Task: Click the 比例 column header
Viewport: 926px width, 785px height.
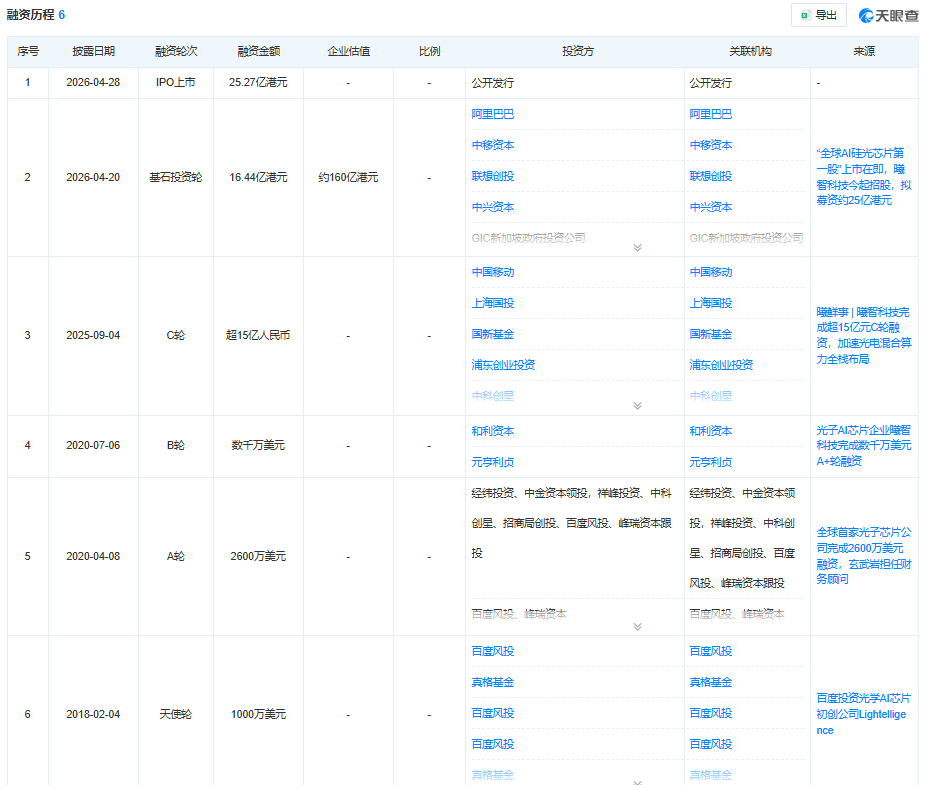Action: click(x=429, y=51)
